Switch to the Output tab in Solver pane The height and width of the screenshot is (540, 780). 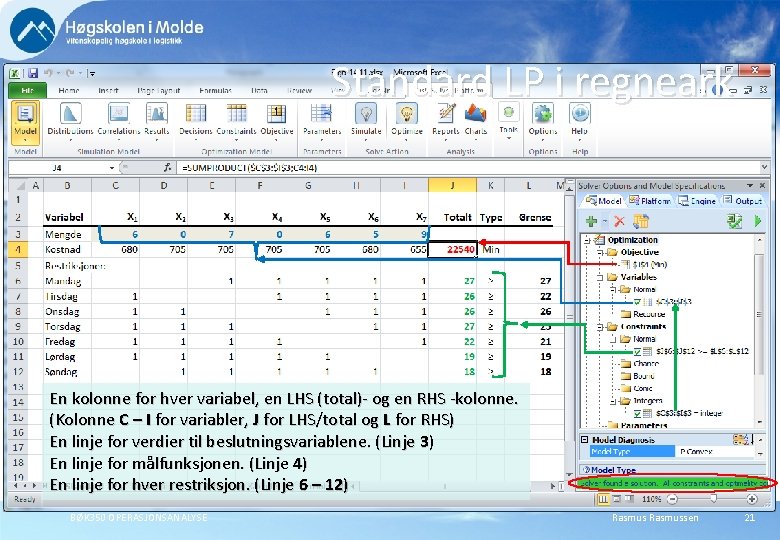click(x=742, y=201)
